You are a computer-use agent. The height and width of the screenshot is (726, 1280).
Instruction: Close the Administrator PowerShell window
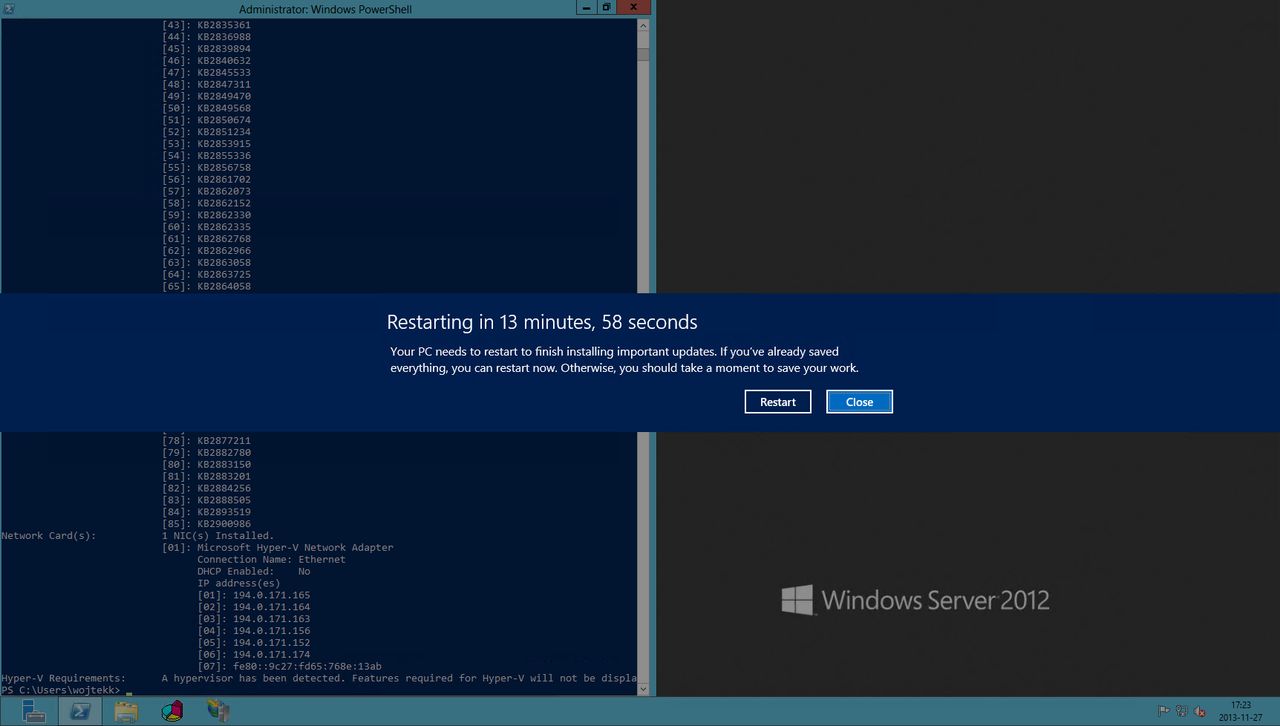click(634, 7)
